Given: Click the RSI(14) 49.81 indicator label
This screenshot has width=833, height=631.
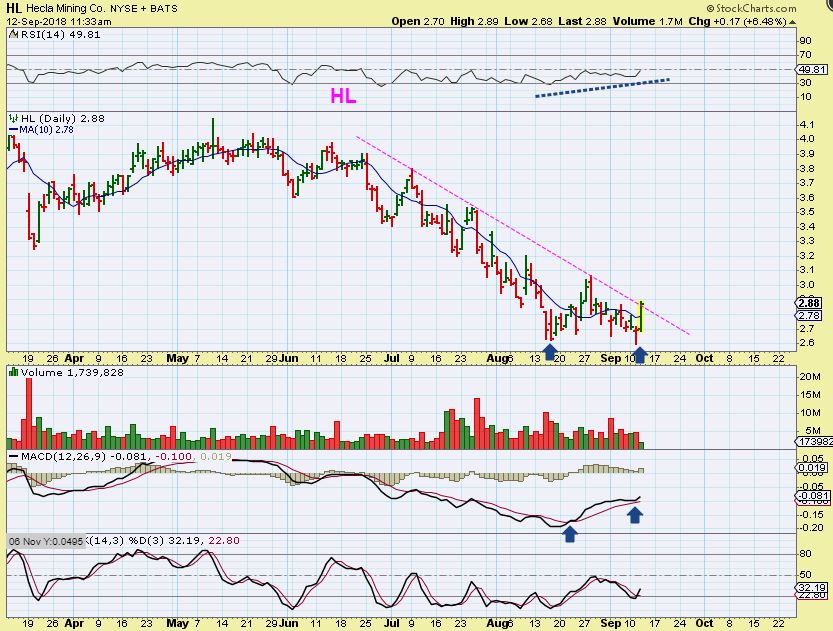Looking at the screenshot, I should tap(61, 35).
